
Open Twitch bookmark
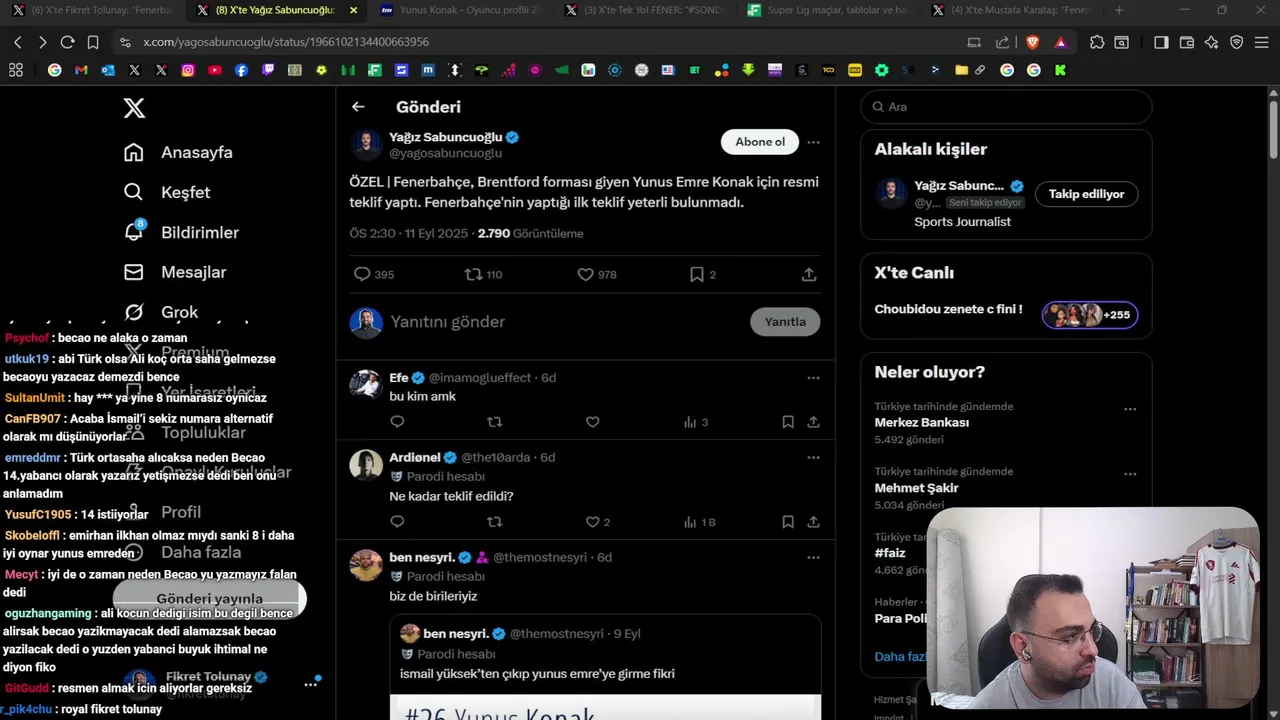[268, 70]
